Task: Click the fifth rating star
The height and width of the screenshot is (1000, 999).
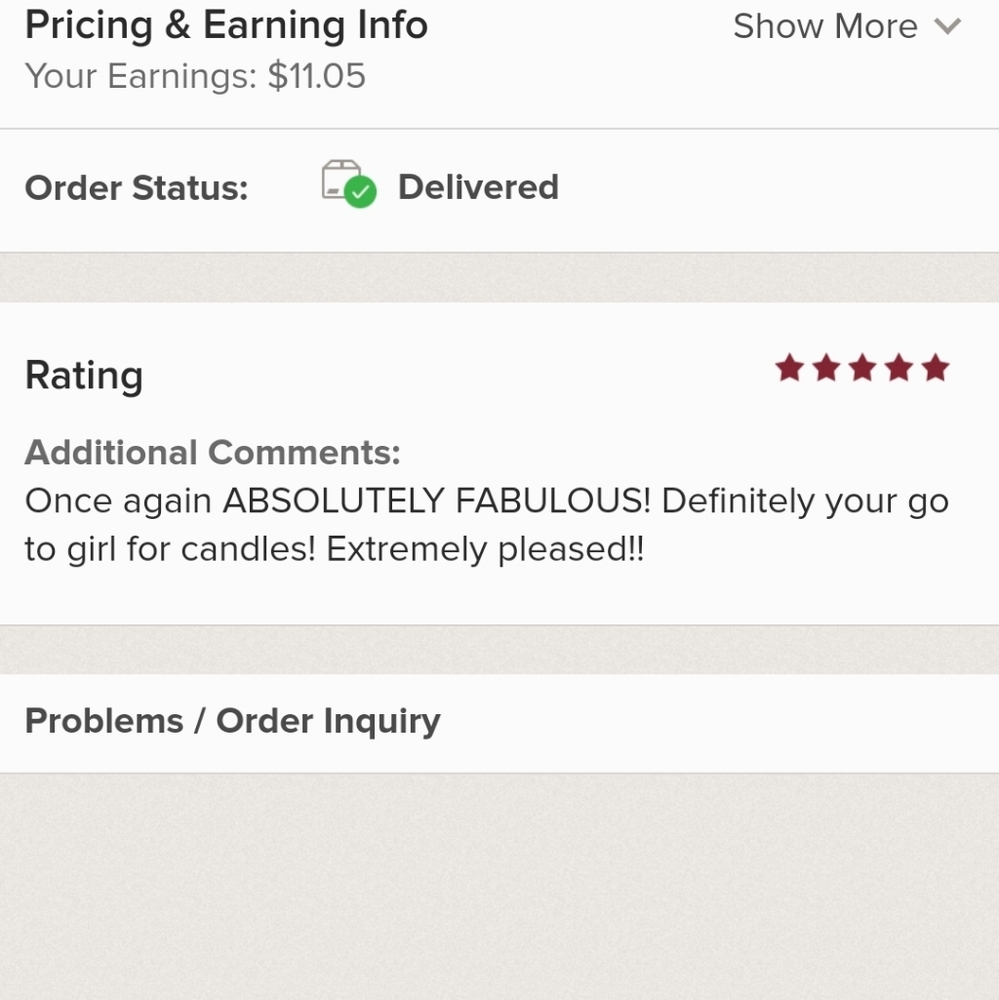Action: [x=936, y=369]
